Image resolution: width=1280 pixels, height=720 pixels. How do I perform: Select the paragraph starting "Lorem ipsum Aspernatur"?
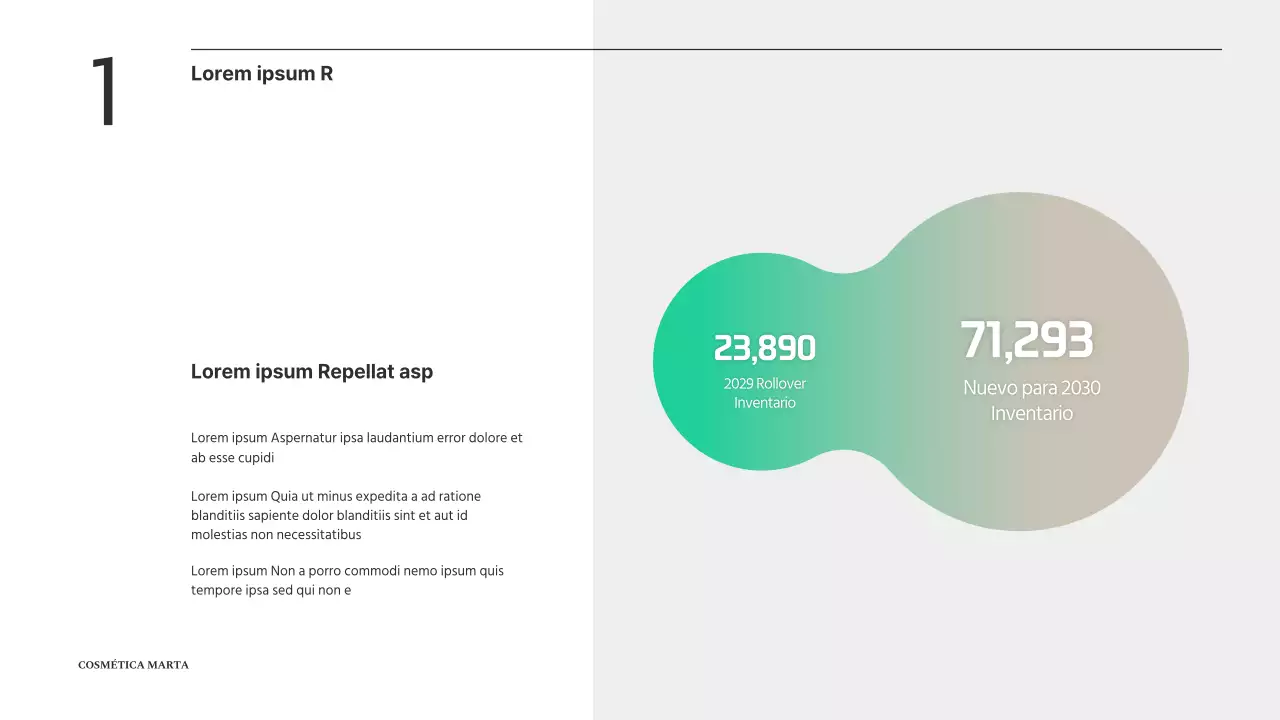point(356,448)
